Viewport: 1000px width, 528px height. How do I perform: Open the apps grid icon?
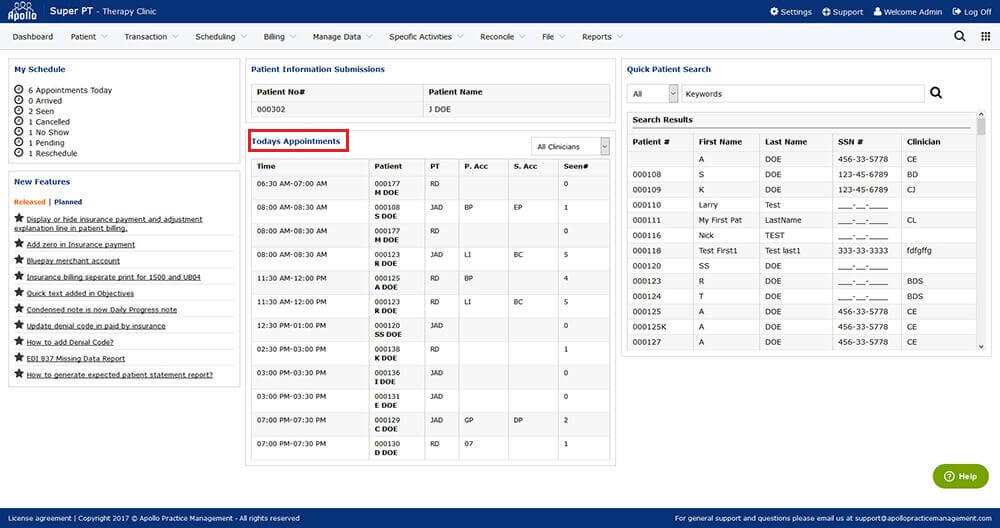point(985,36)
